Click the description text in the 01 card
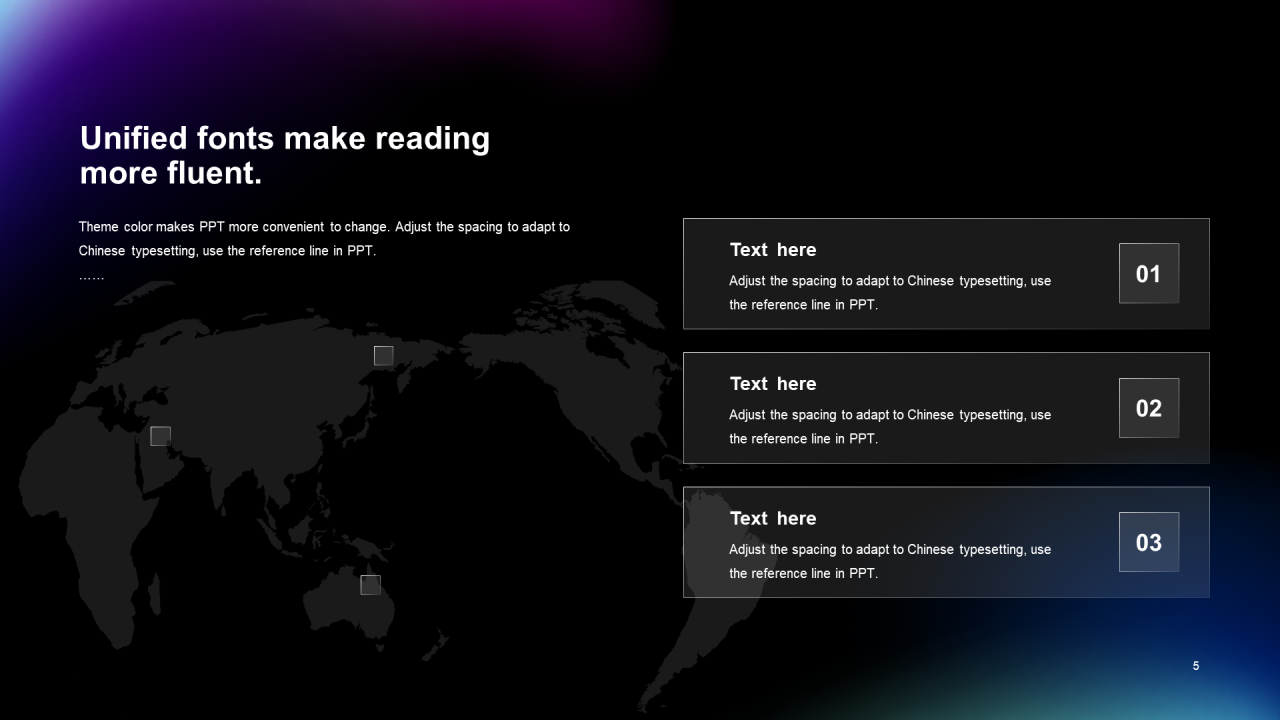The height and width of the screenshot is (720, 1280). coord(890,293)
